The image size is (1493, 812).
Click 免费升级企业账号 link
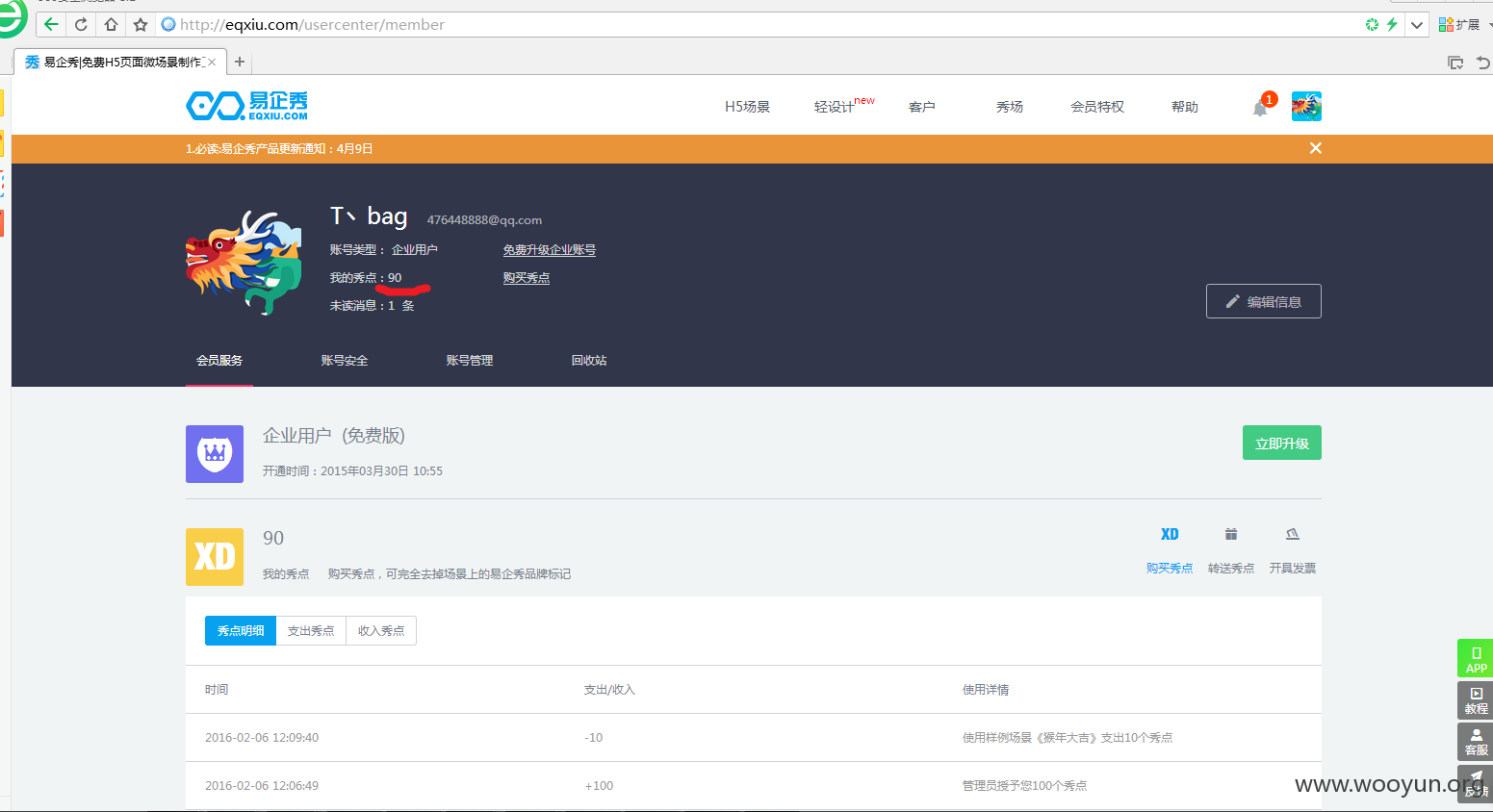click(549, 250)
